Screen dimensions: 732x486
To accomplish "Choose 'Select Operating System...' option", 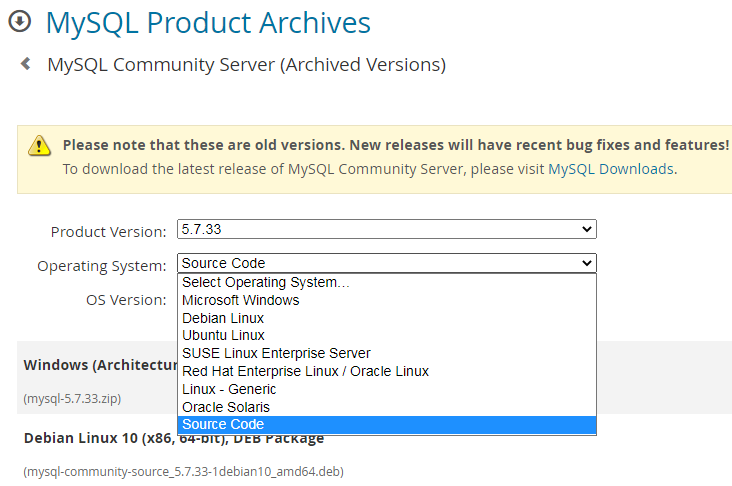I will 387,282.
